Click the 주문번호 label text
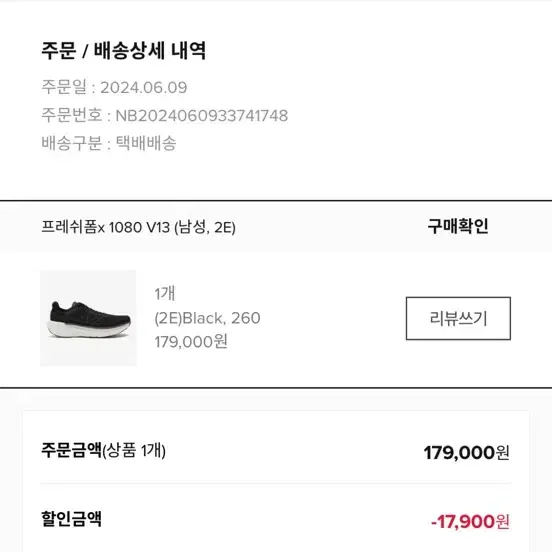552x552 pixels. 72,115
